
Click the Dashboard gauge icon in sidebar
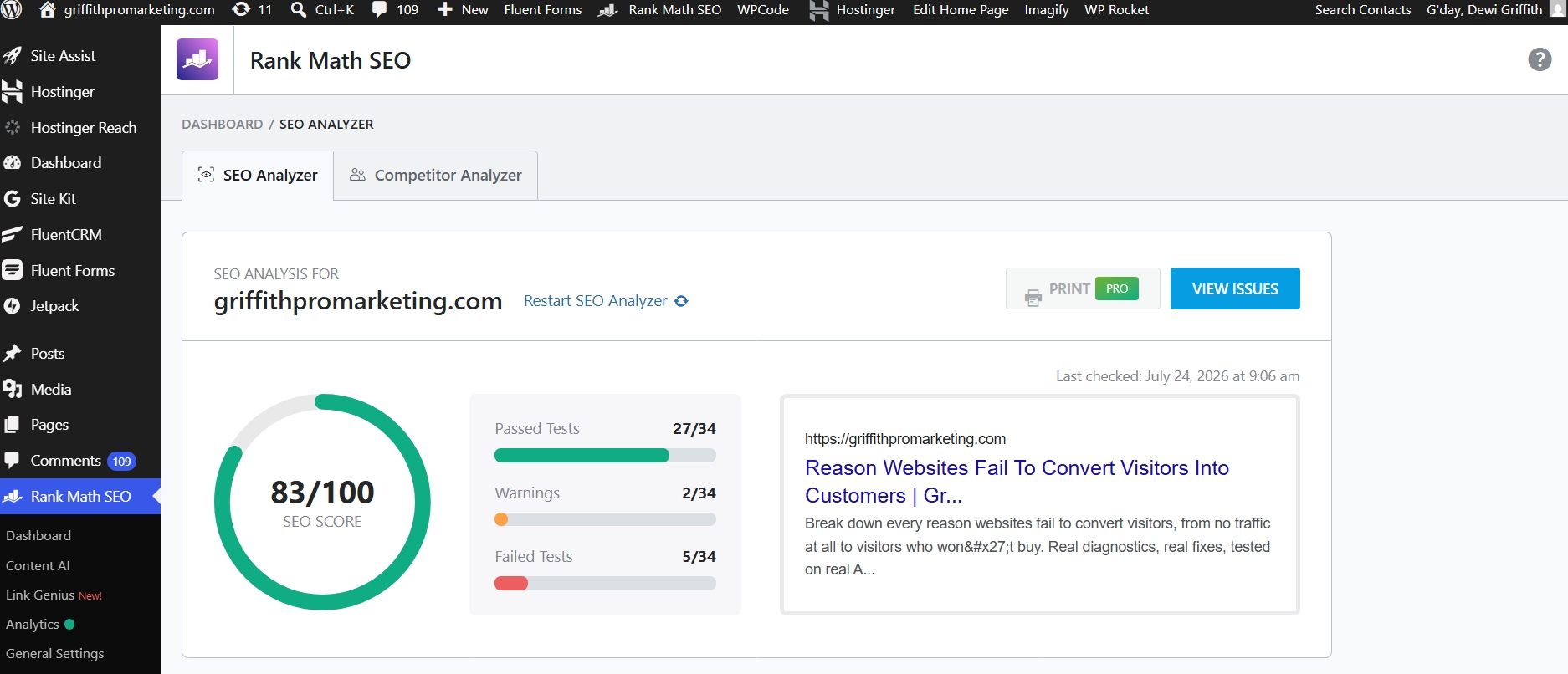coord(13,163)
